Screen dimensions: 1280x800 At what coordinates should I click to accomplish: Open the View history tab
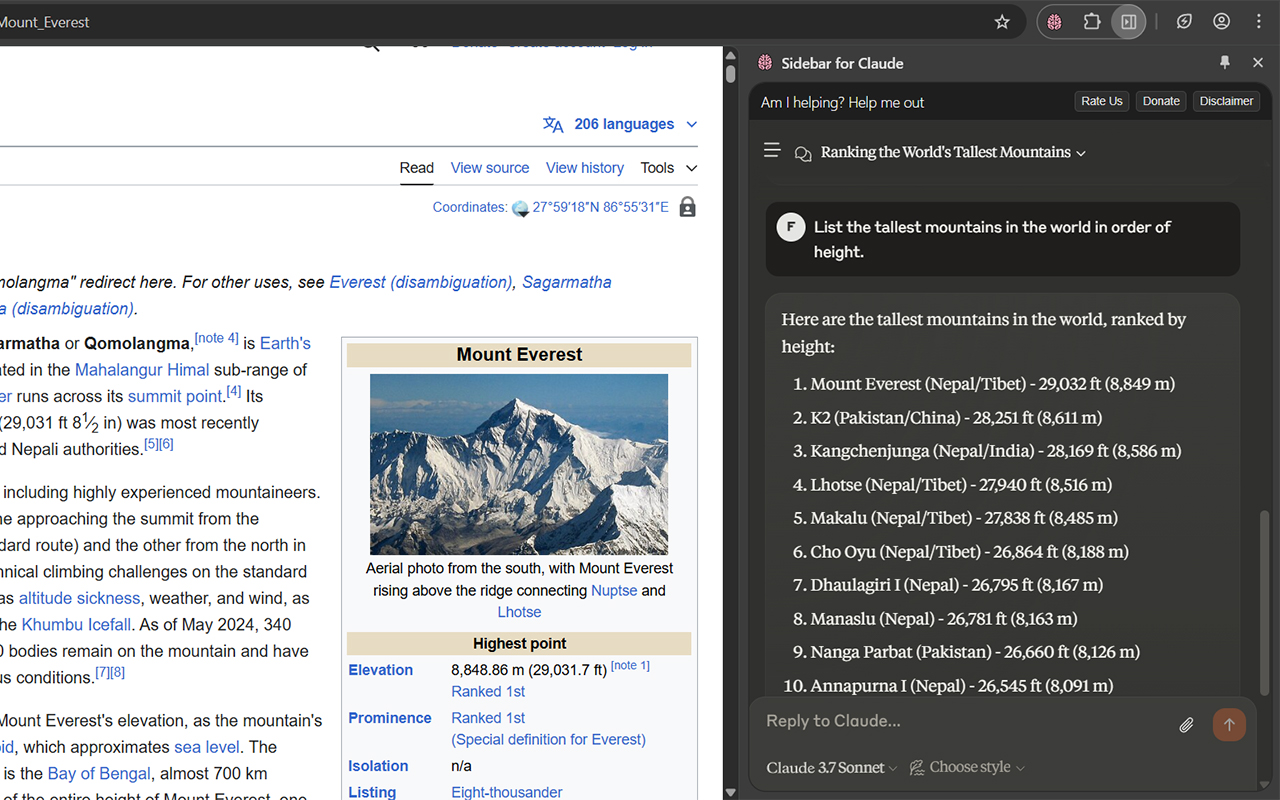(585, 168)
